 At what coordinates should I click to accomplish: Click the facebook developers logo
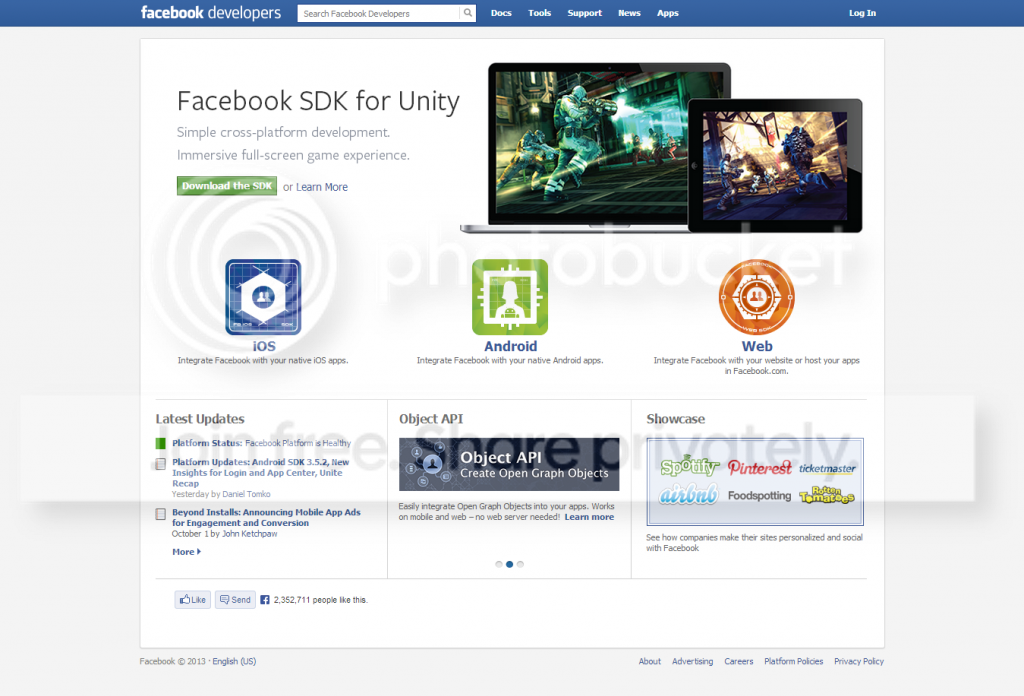tap(211, 13)
